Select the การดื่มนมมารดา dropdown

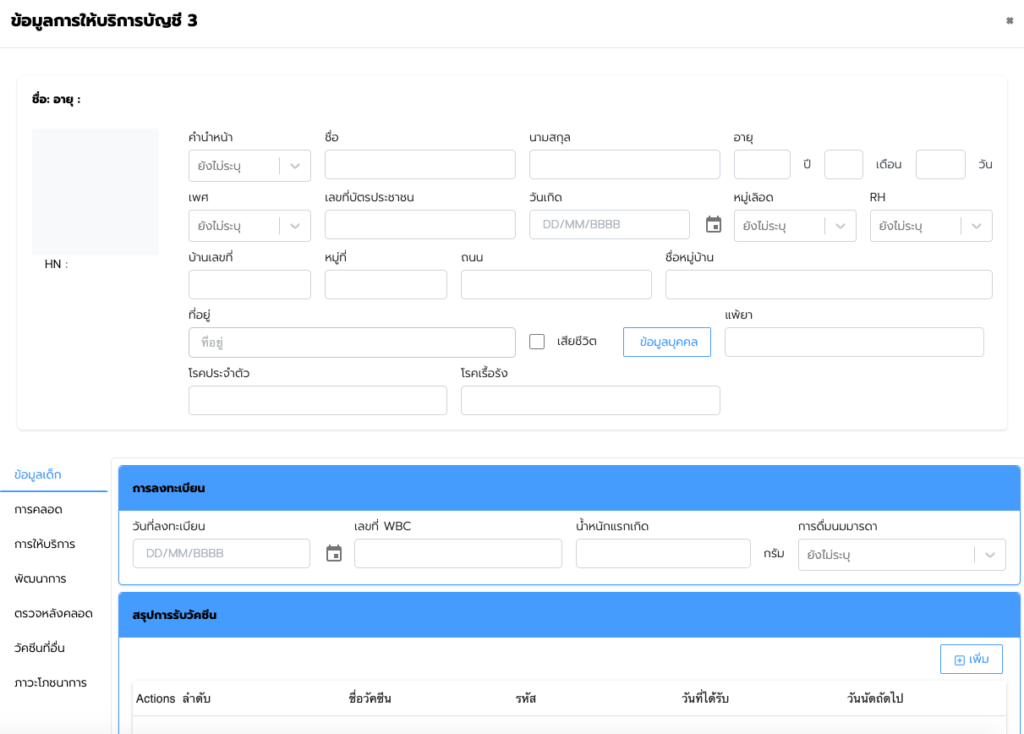901,554
